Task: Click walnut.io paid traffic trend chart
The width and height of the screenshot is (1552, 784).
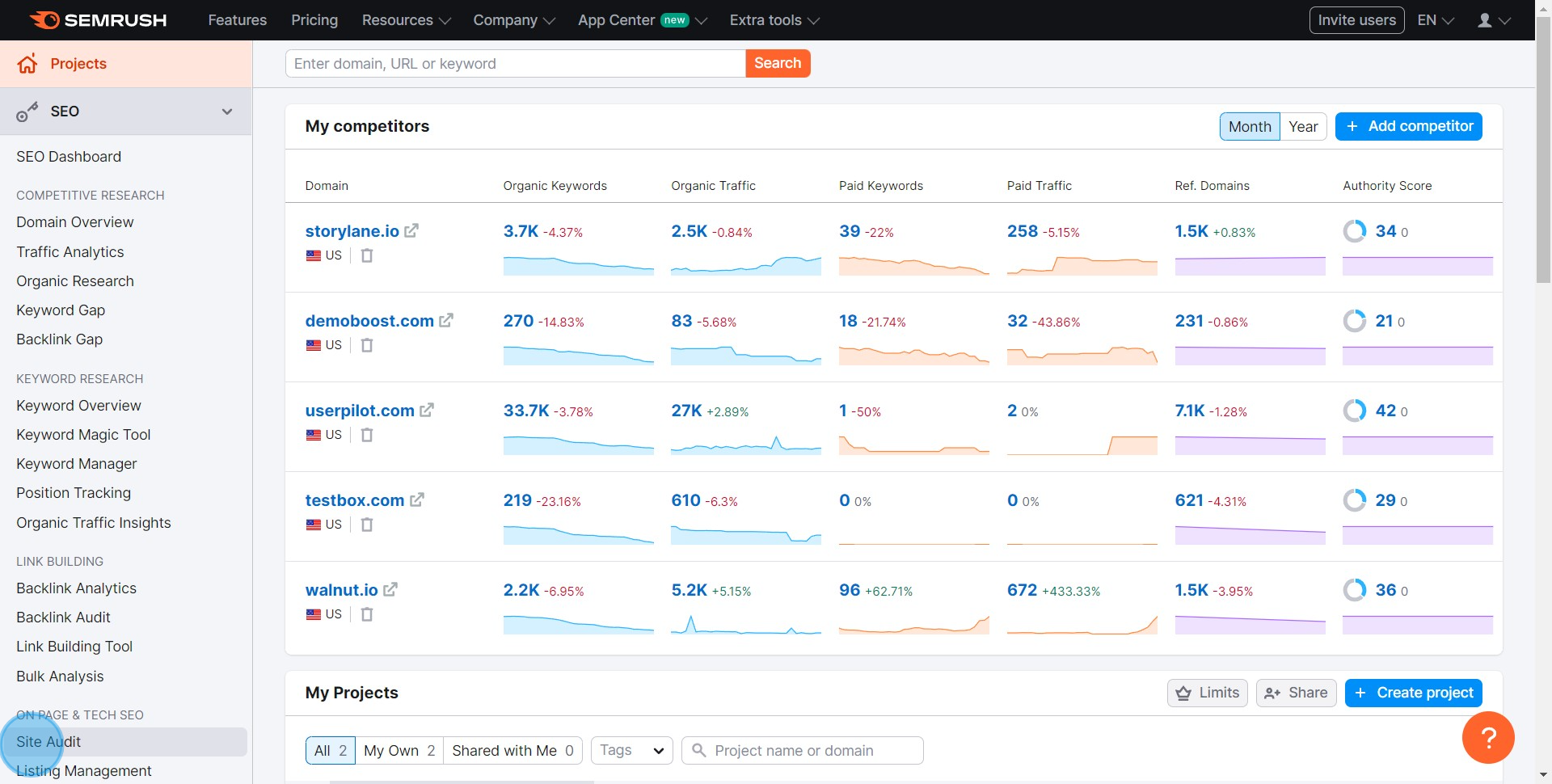Action: pos(1082,624)
